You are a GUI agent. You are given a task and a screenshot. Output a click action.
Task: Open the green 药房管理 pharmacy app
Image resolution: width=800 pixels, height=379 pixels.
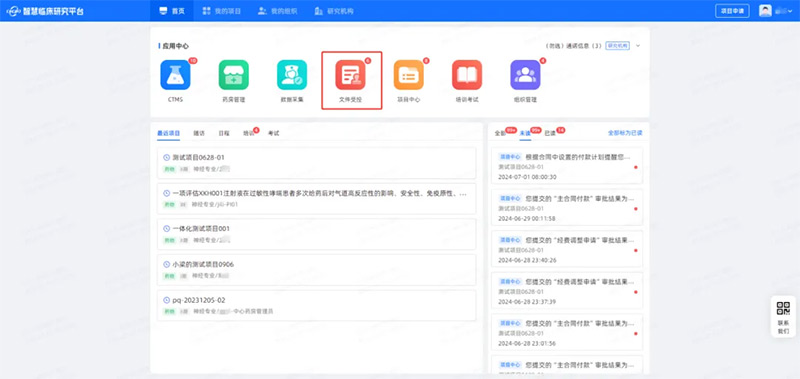[234, 75]
